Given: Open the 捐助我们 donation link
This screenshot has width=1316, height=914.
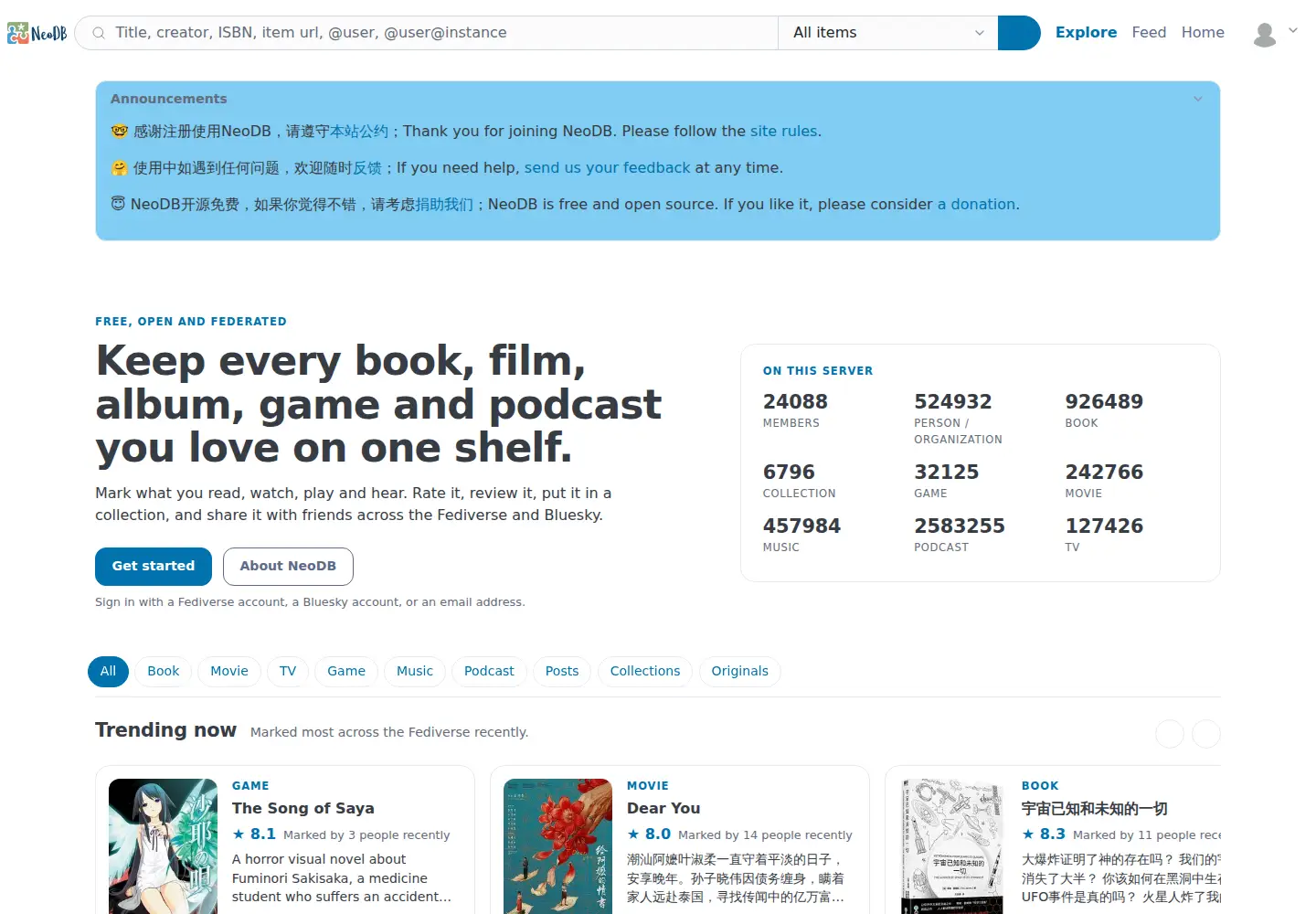Looking at the screenshot, I should coord(444,205).
